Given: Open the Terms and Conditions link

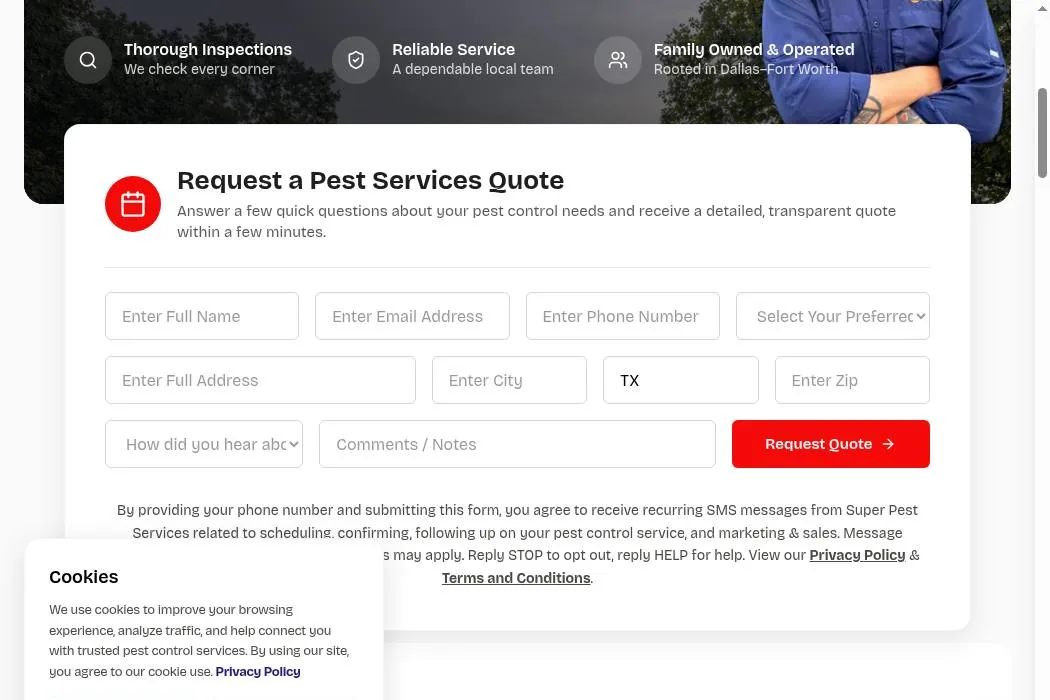Looking at the screenshot, I should (x=516, y=578).
